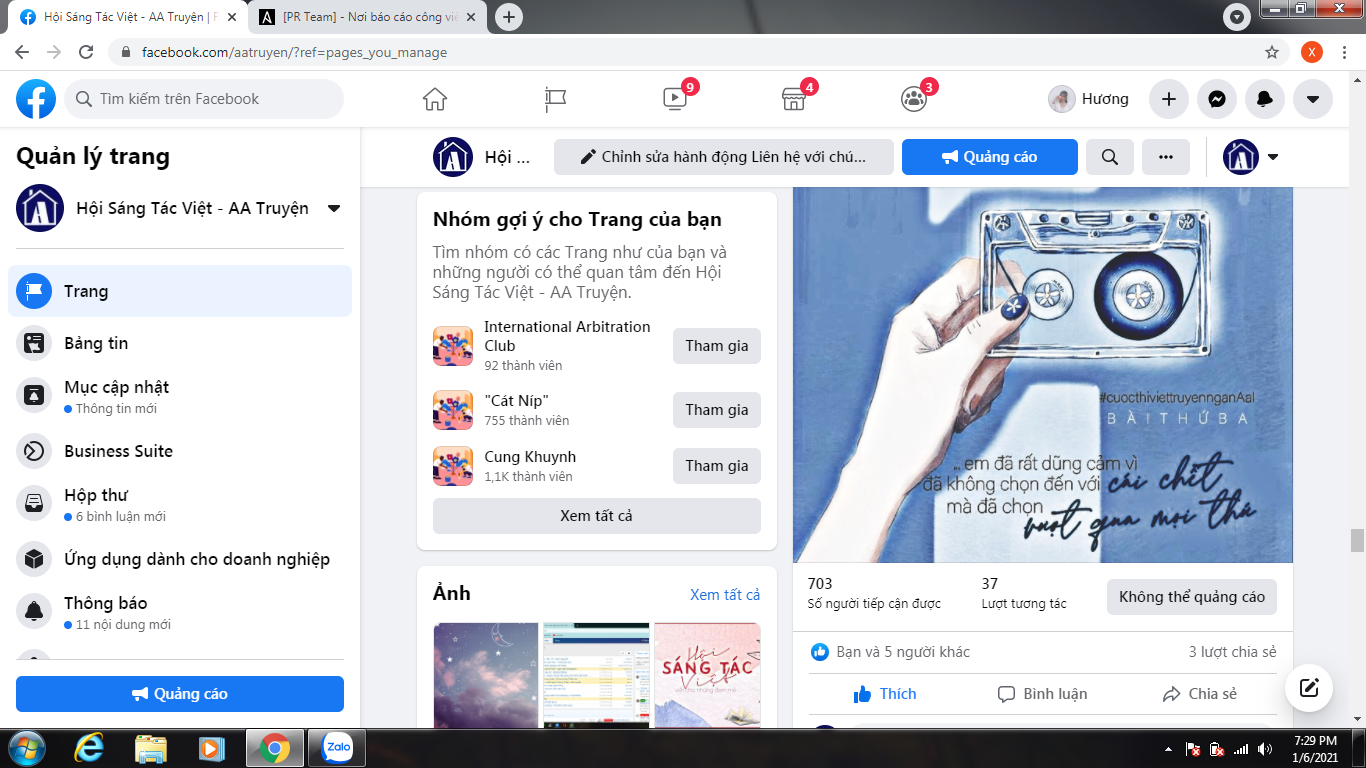The image size is (1366, 768).
Task: Click the Hương profile link
Action: (1089, 99)
